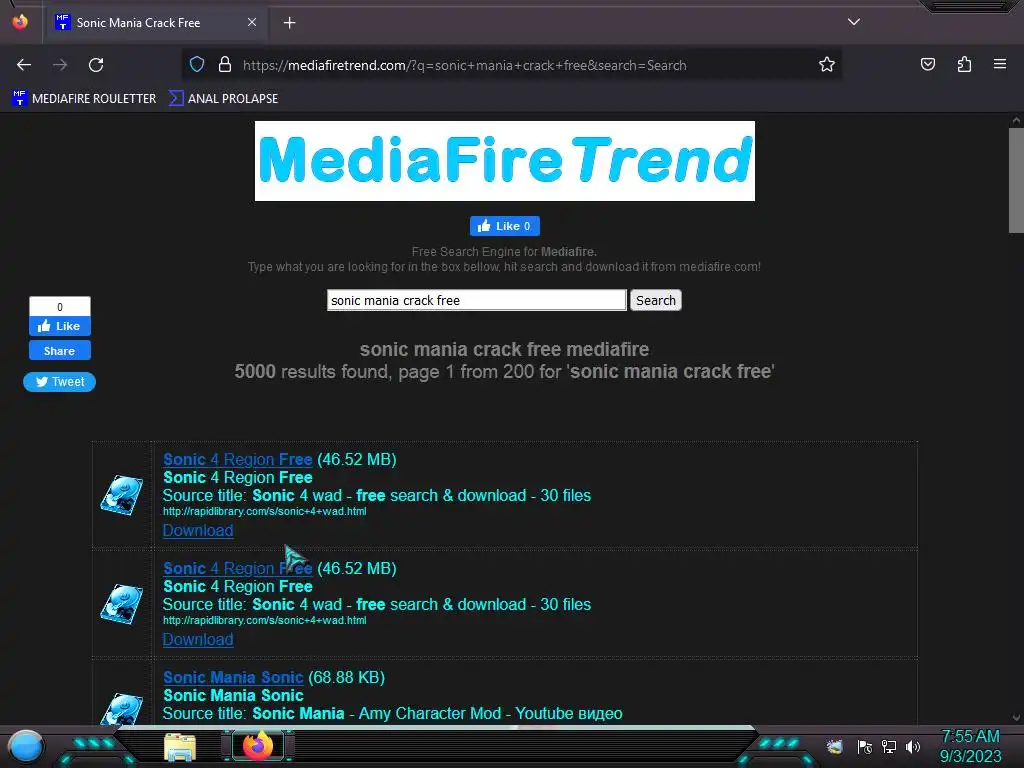Open the second Sonic 4 Region Free link

pos(238,569)
